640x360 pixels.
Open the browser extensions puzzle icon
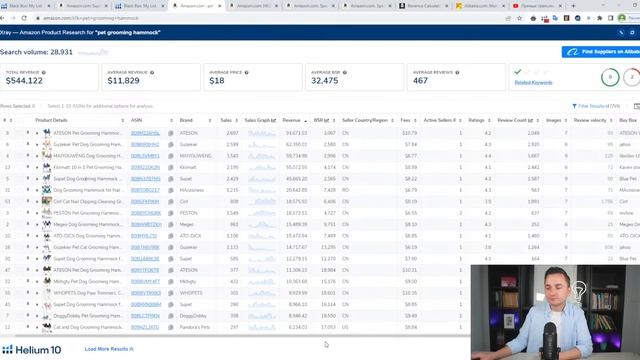(x=599, y=18)
